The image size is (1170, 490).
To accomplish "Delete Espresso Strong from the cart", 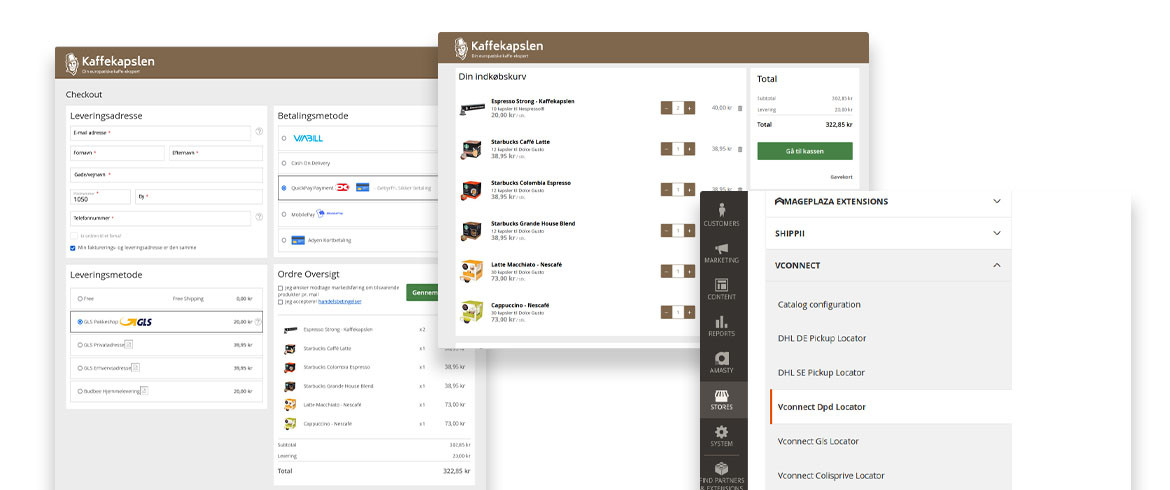I will point(739,108).
